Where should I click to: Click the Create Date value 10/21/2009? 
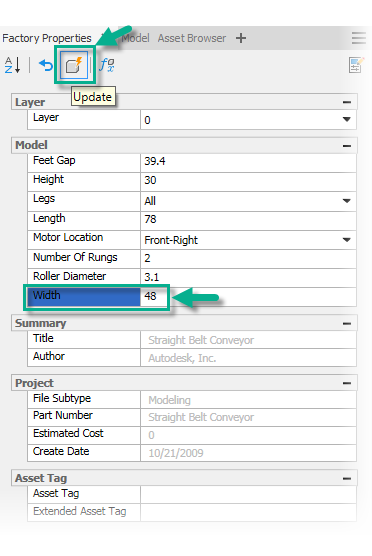248,452
